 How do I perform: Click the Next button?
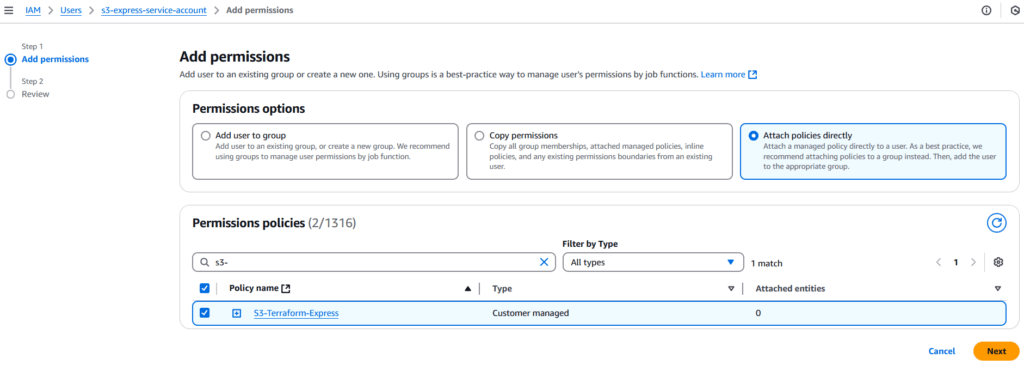click(x=996, y=351)
